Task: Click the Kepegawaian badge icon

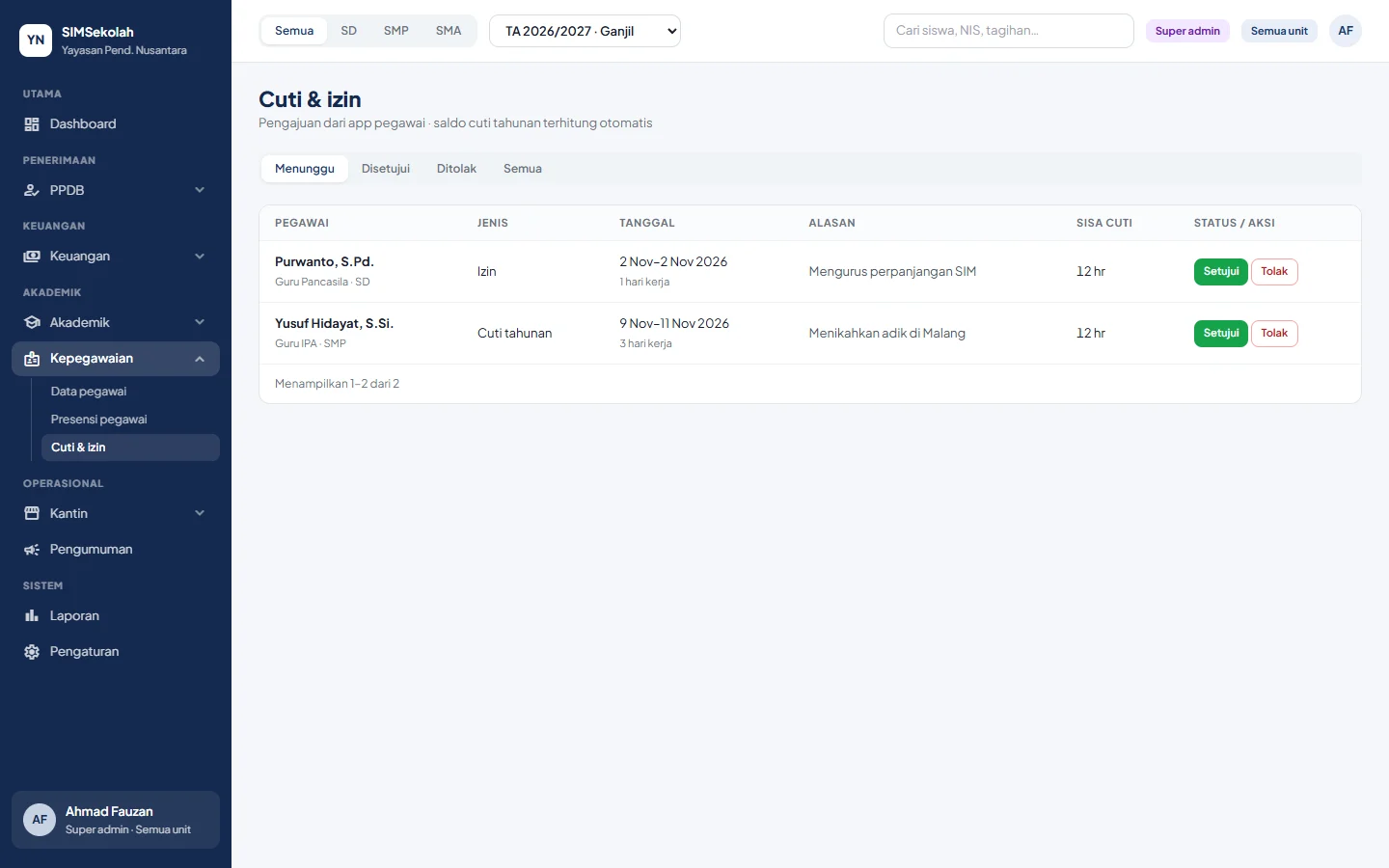Action: click(x=32, y=359)
